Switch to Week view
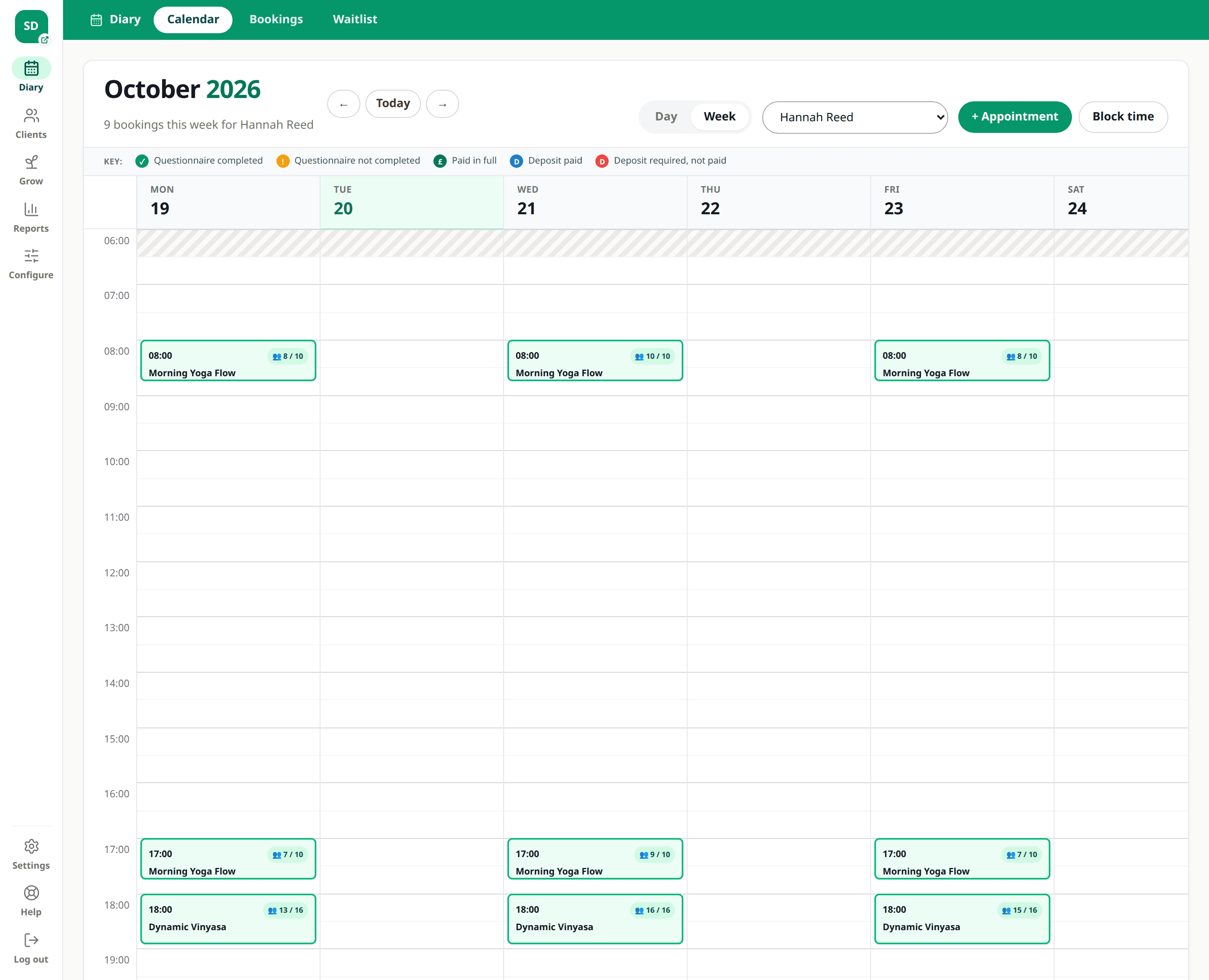 pos(719,117)
